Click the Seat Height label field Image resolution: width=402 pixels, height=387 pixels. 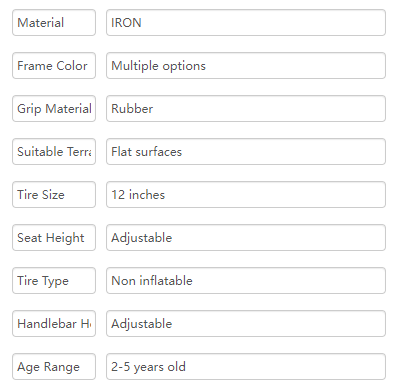(x=54, y=238)
